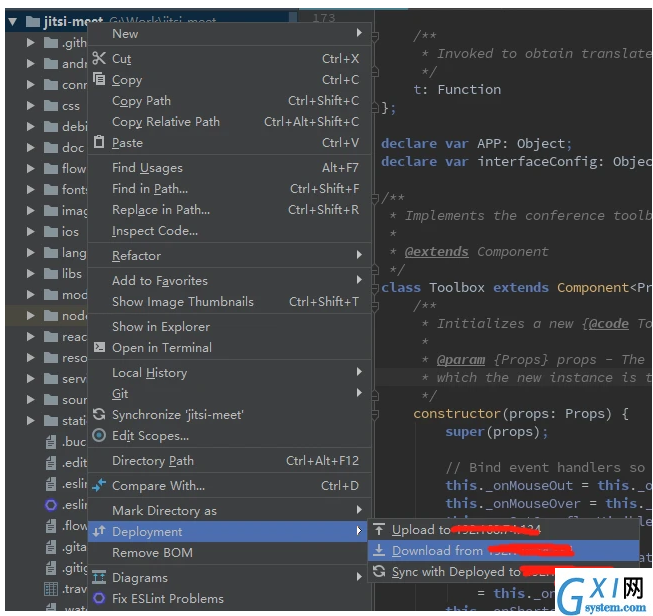Click the .gita file icon
Viewport: 653px width, 616px height.
pos(51,546)
